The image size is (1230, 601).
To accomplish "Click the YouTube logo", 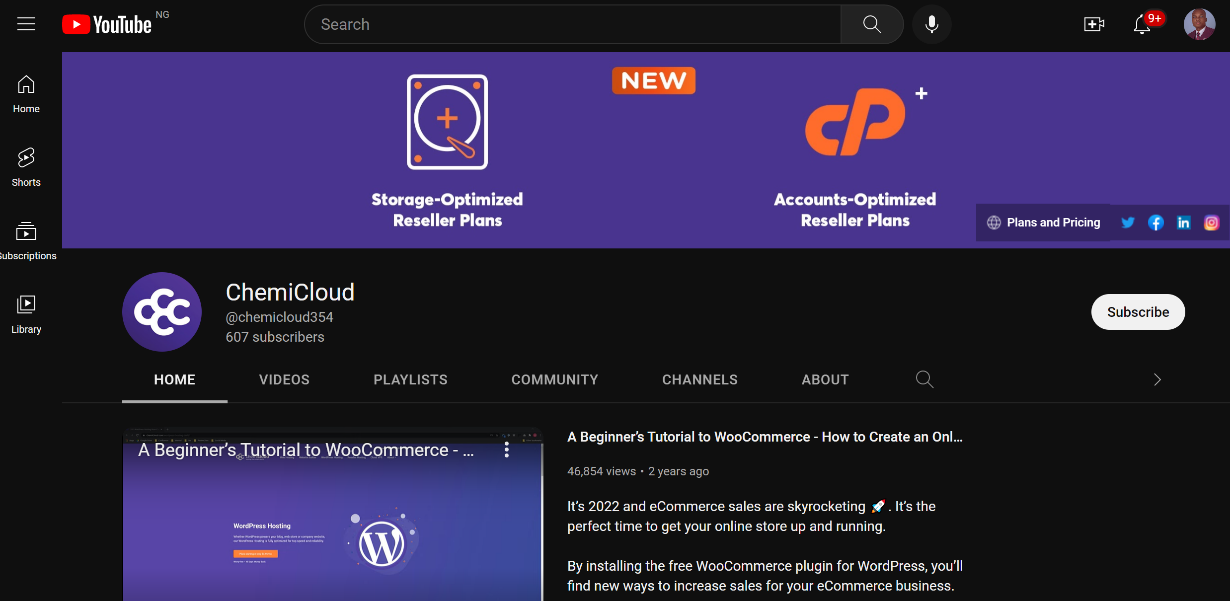I will [107, 25].
